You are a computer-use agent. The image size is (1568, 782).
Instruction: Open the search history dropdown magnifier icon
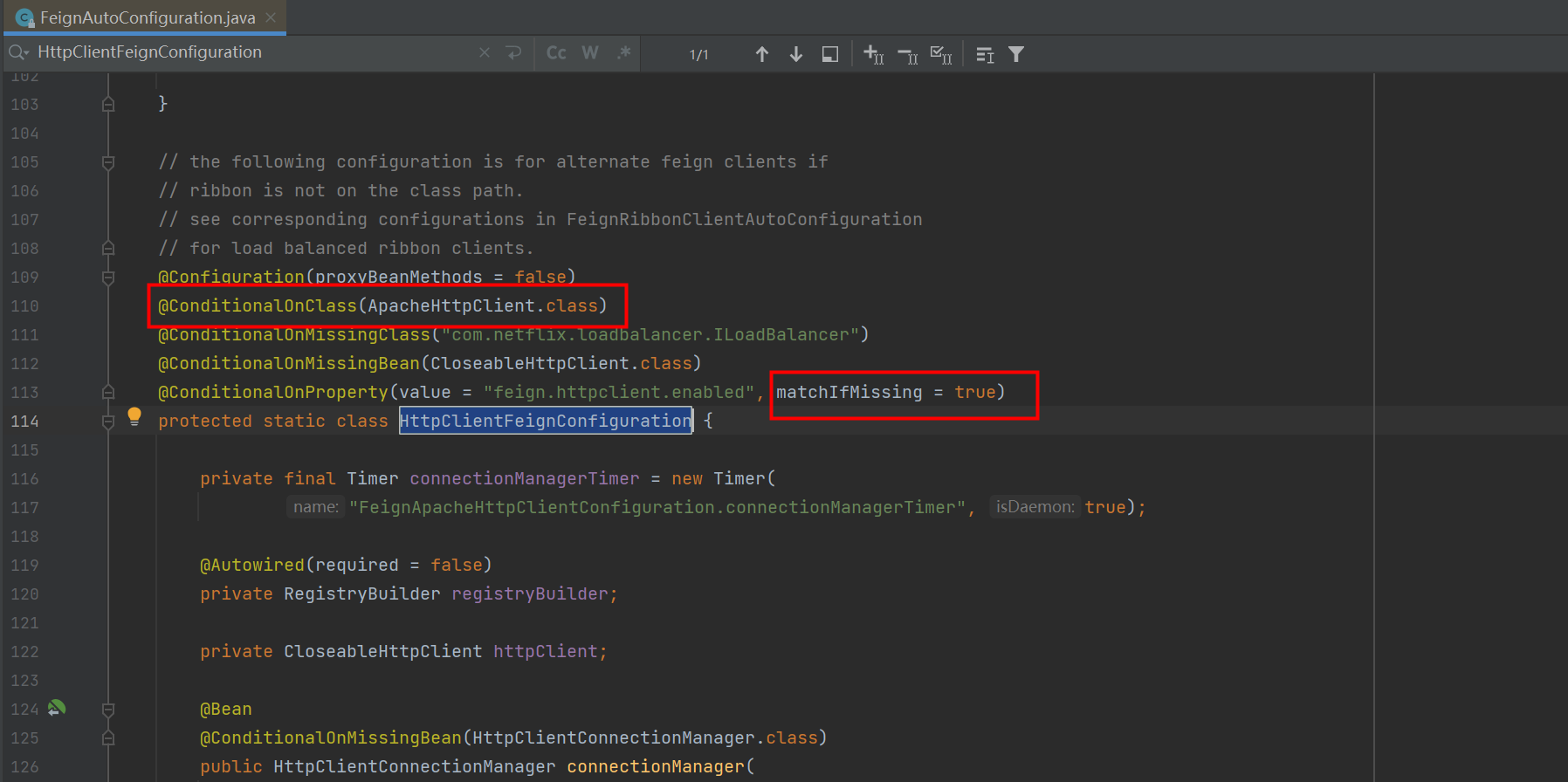[18, 52]
